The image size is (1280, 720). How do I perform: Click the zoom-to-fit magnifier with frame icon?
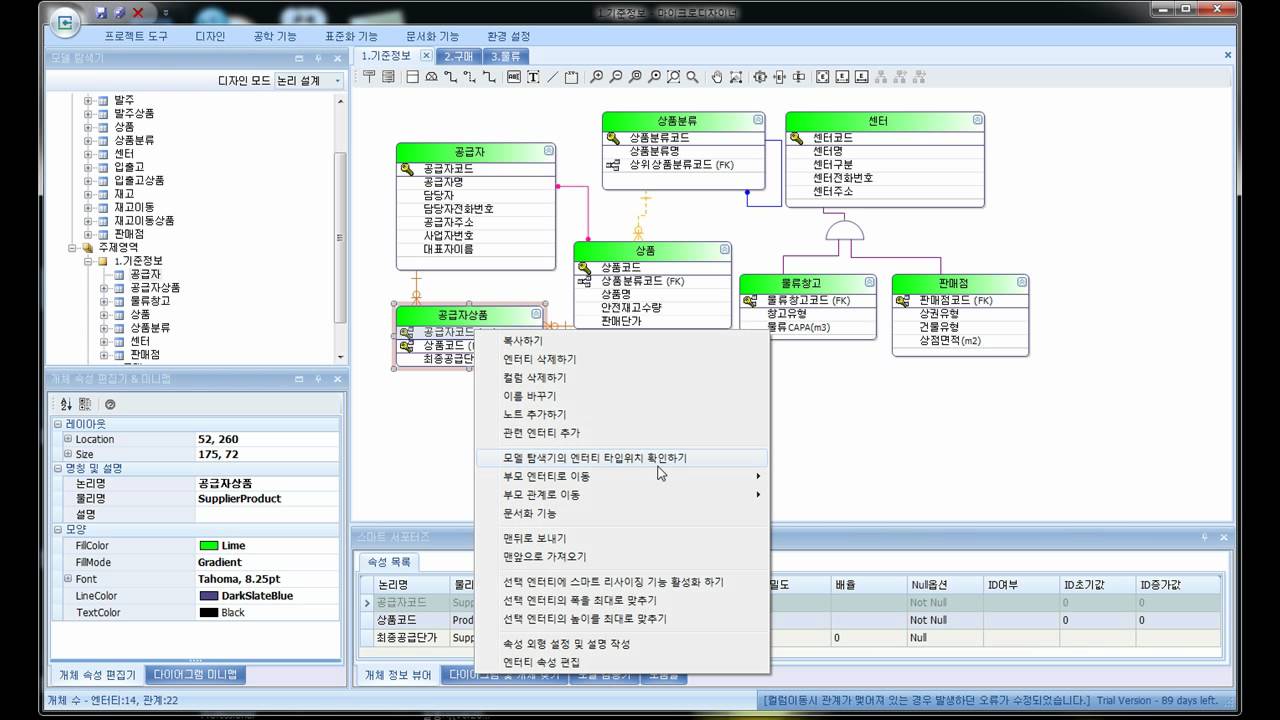[674, 77]
